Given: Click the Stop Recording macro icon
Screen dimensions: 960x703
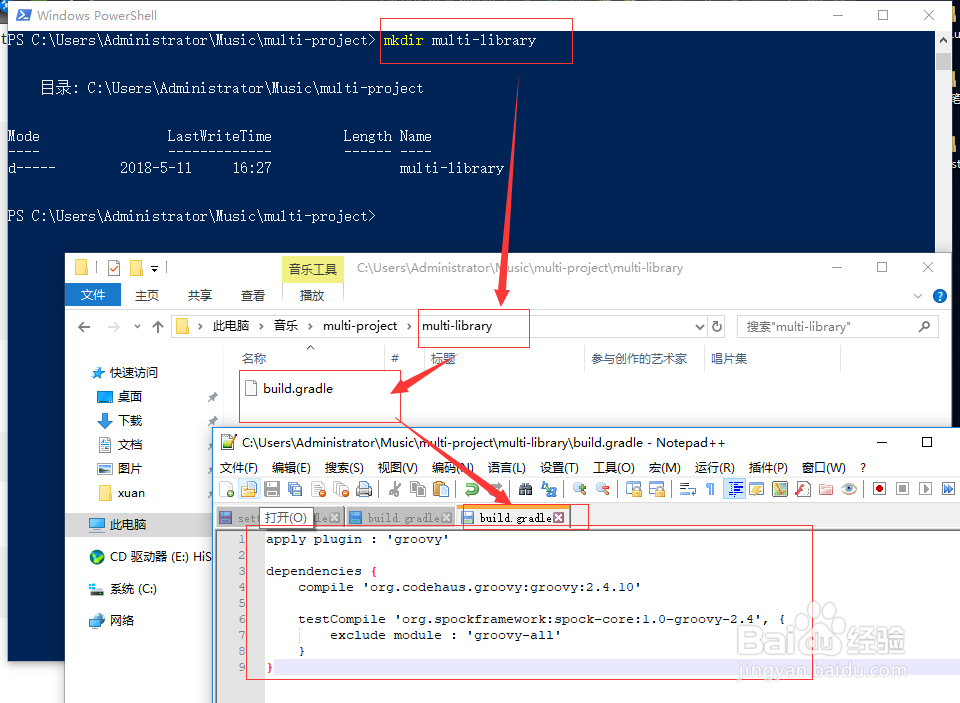Looking at the screenshot, I should (902, 489).
